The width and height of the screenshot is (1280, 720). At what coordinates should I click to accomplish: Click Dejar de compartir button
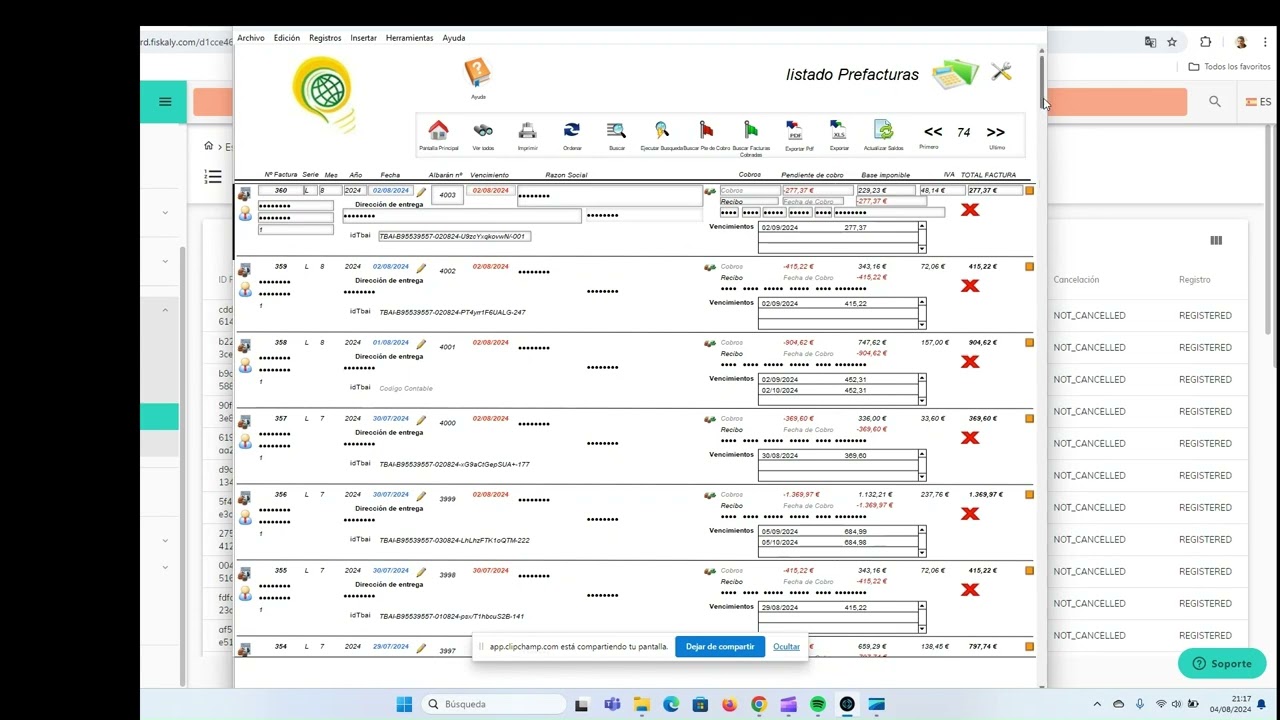point(720,647)
